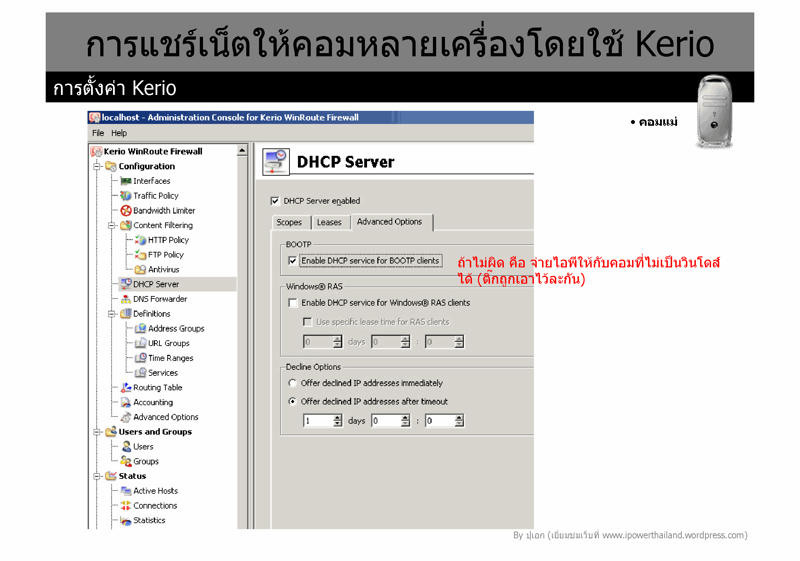Select the HTTP Policy label

coord(168,240)
